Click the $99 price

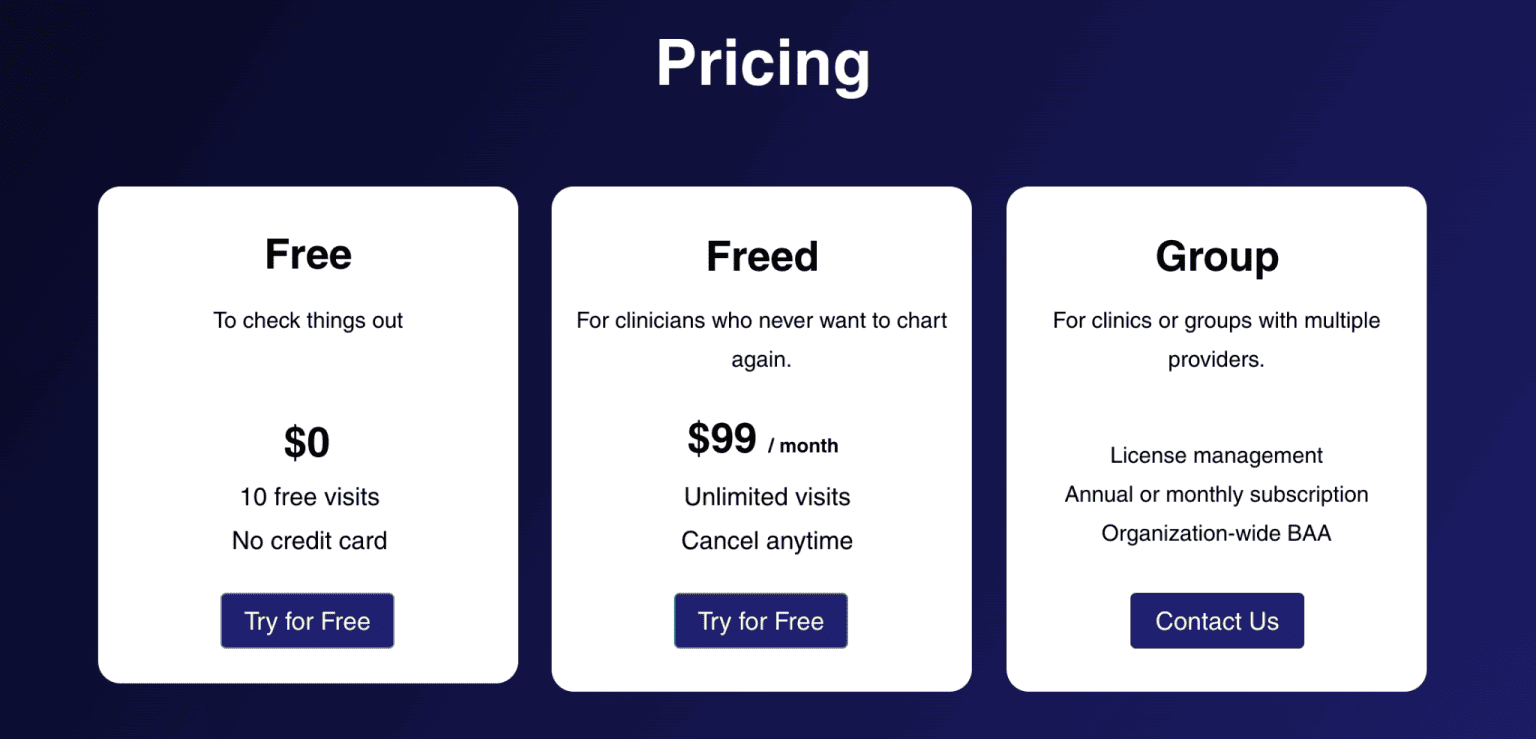point(722,439)
